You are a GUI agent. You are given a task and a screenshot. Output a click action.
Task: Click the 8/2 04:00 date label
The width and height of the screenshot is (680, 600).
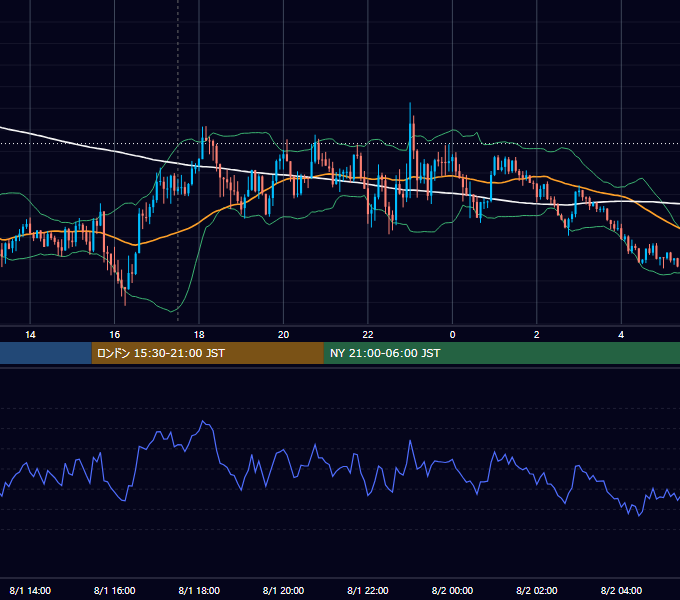(x=621, y=590)
